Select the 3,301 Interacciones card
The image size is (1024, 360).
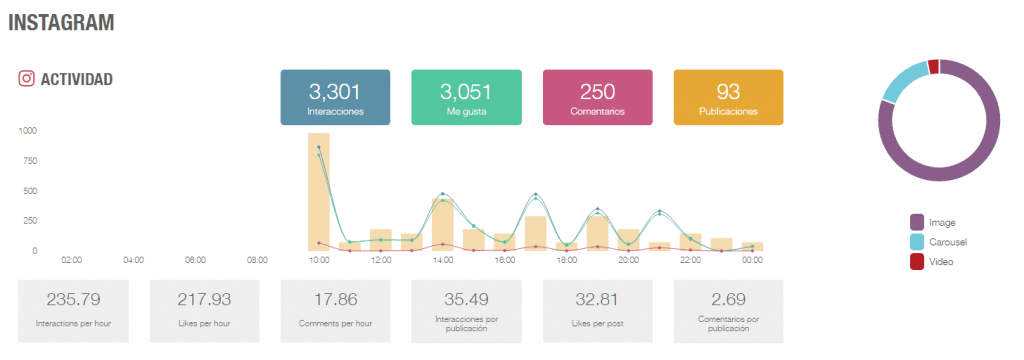(335, 97)
